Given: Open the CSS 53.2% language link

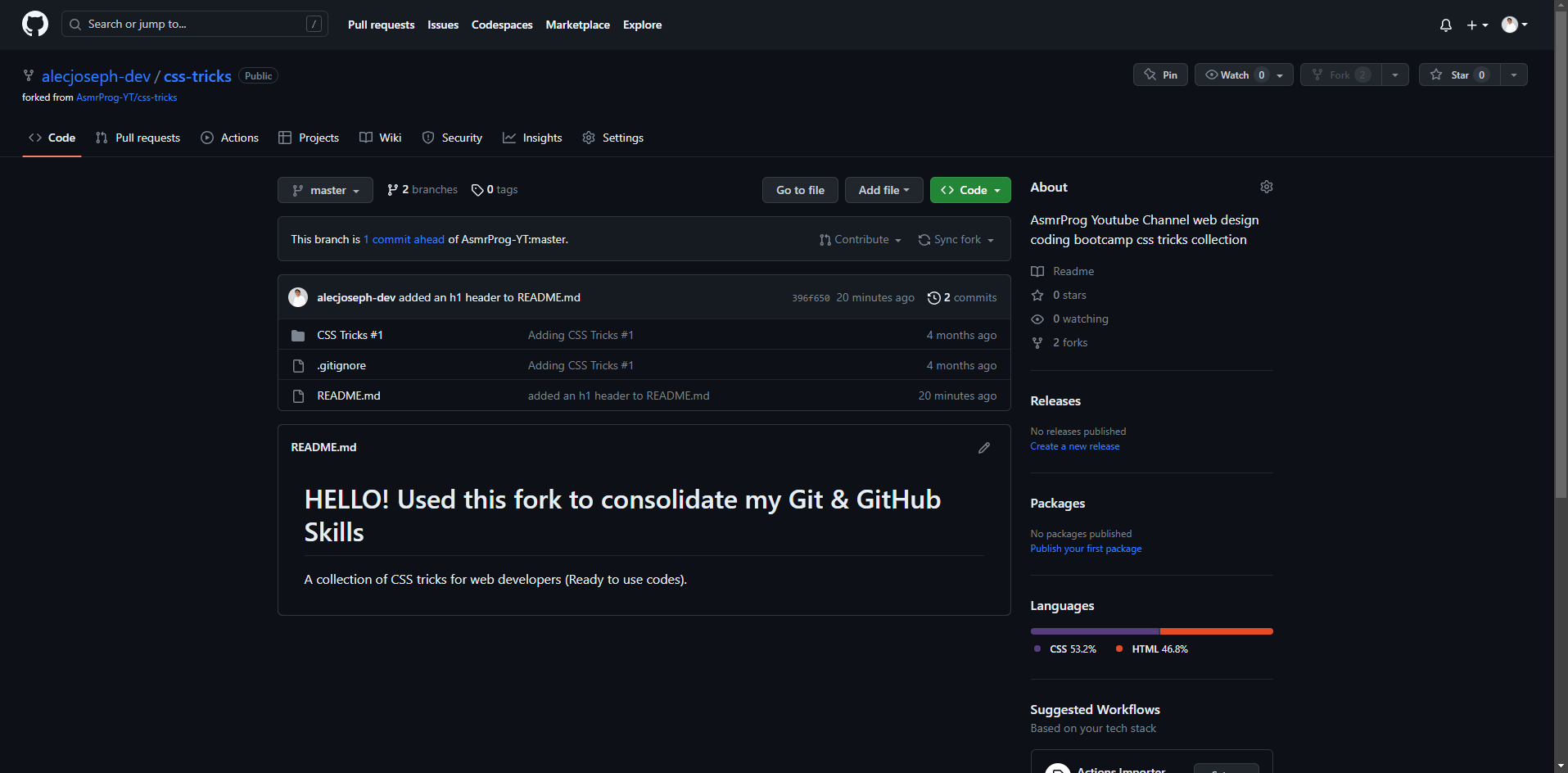Looking at the screenshot, I should pyautogui.click(x=1065, y=649).
